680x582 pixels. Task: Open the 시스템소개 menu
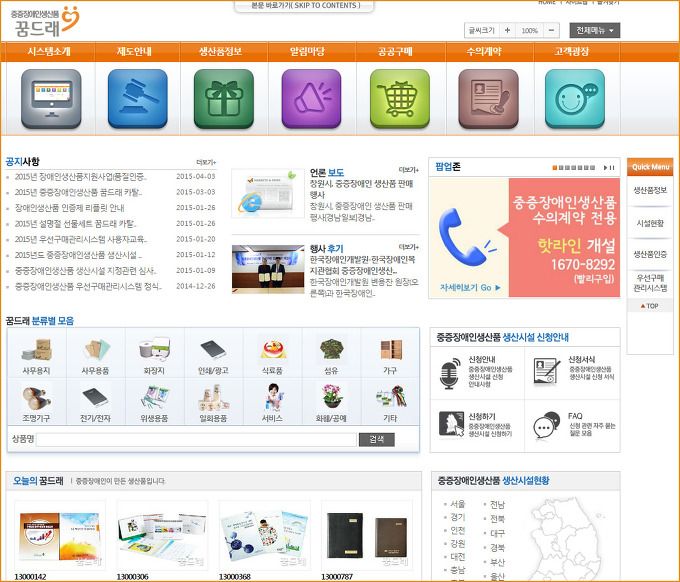tap(49, 52)
